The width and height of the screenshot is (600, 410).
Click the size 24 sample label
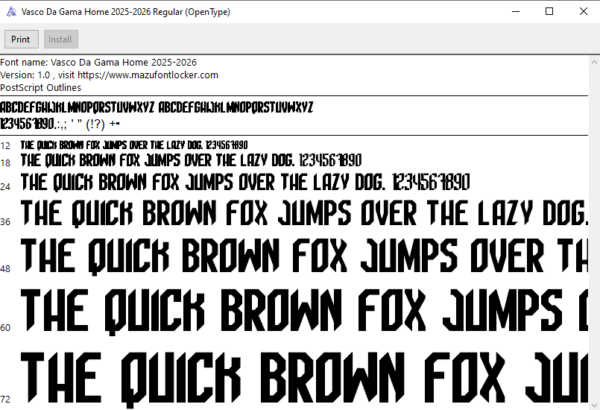click(5, 187)
